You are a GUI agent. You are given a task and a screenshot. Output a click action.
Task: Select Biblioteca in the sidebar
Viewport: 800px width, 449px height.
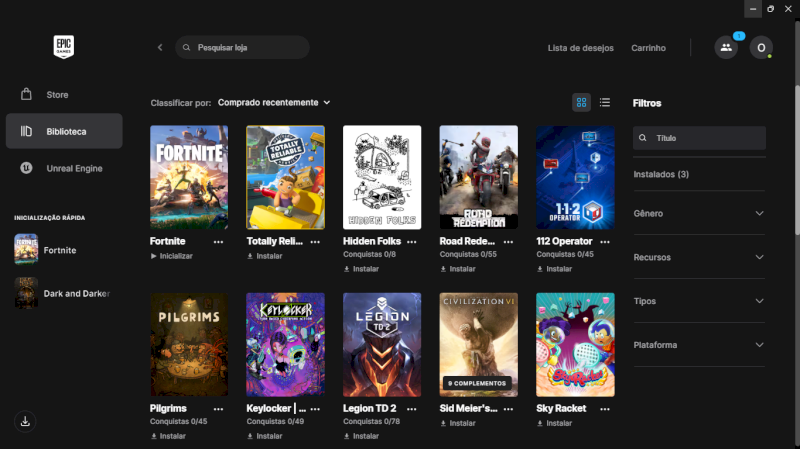point(64,131)
